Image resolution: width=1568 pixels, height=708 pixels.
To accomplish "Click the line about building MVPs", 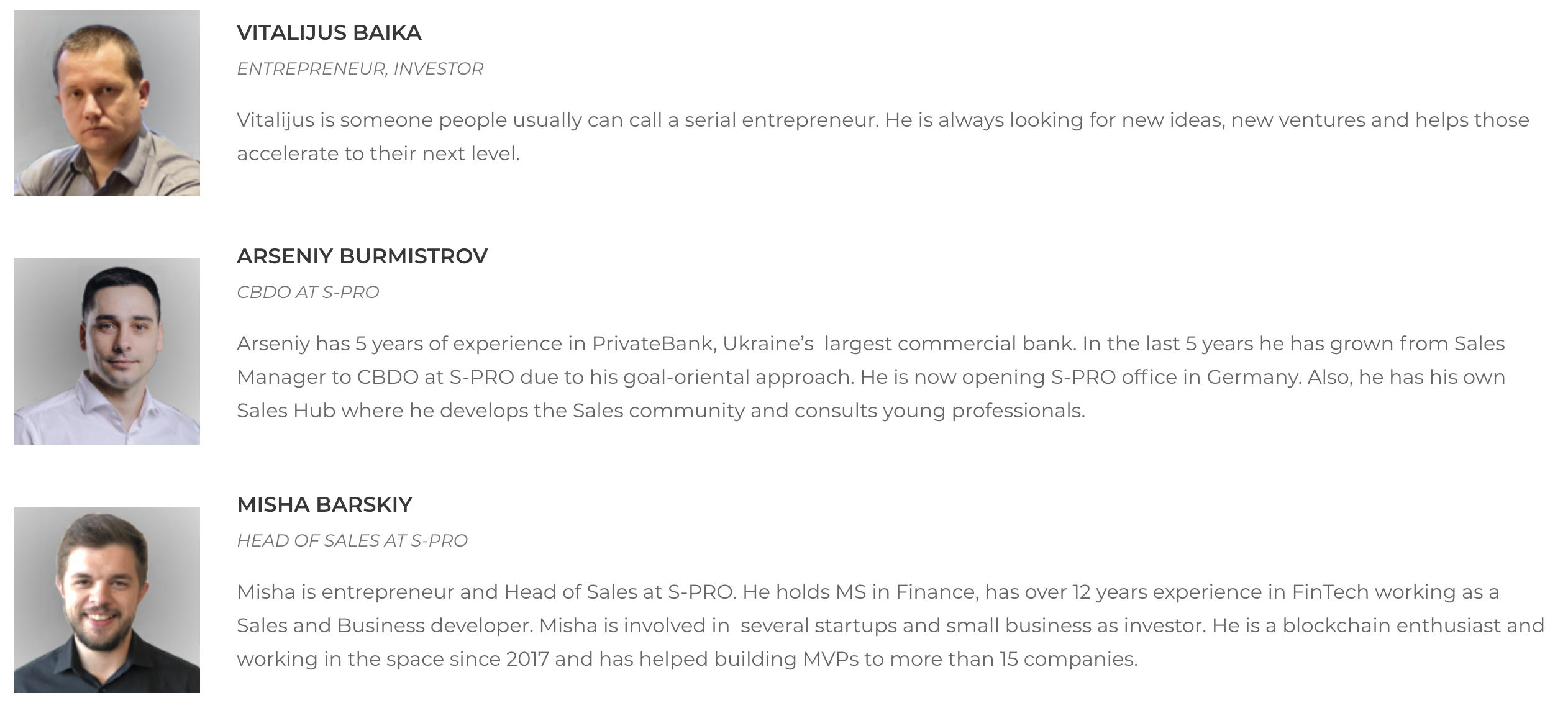I will 687,659.
